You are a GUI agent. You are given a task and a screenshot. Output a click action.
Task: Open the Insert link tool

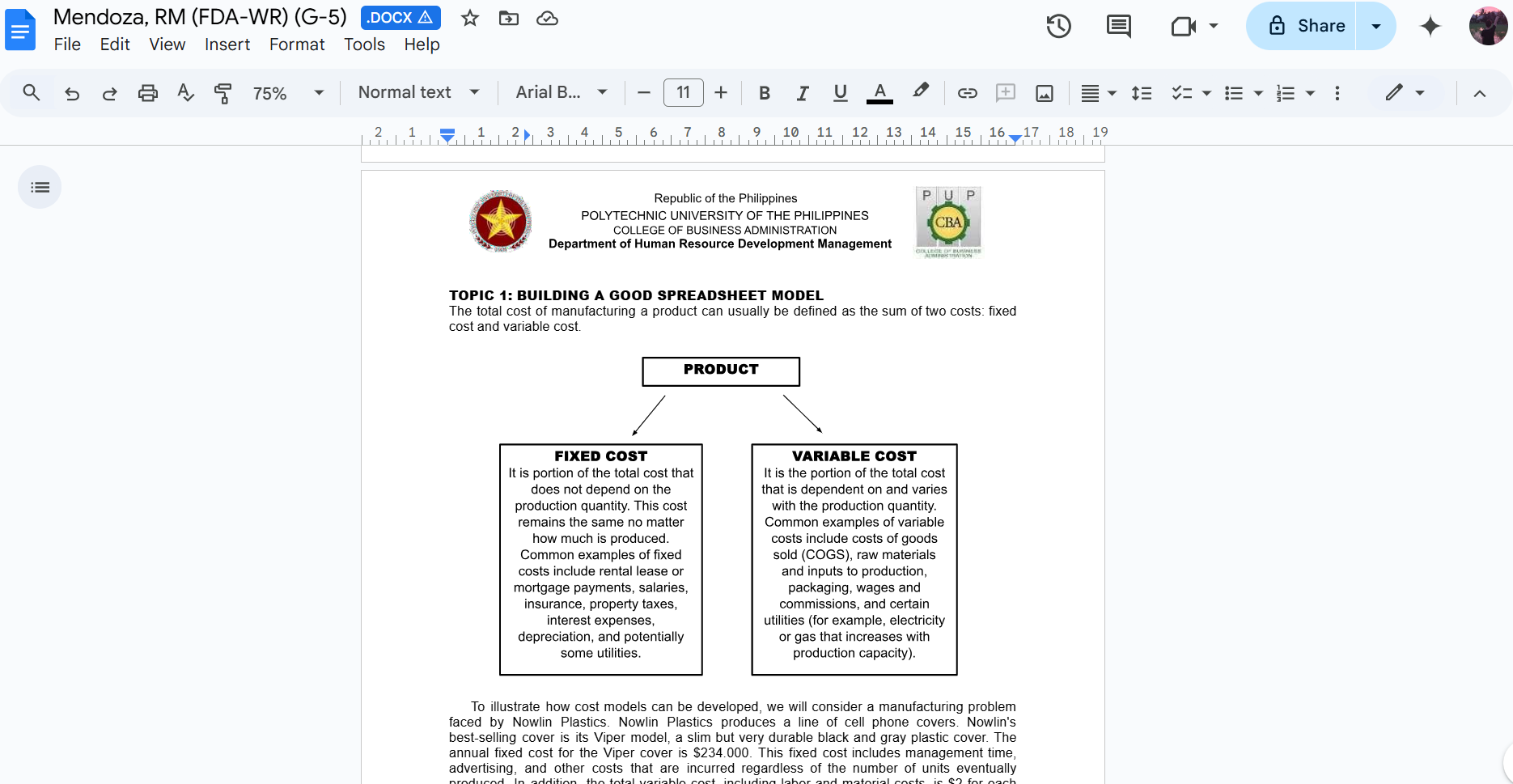pyautogui.click(x=967, y=93)
